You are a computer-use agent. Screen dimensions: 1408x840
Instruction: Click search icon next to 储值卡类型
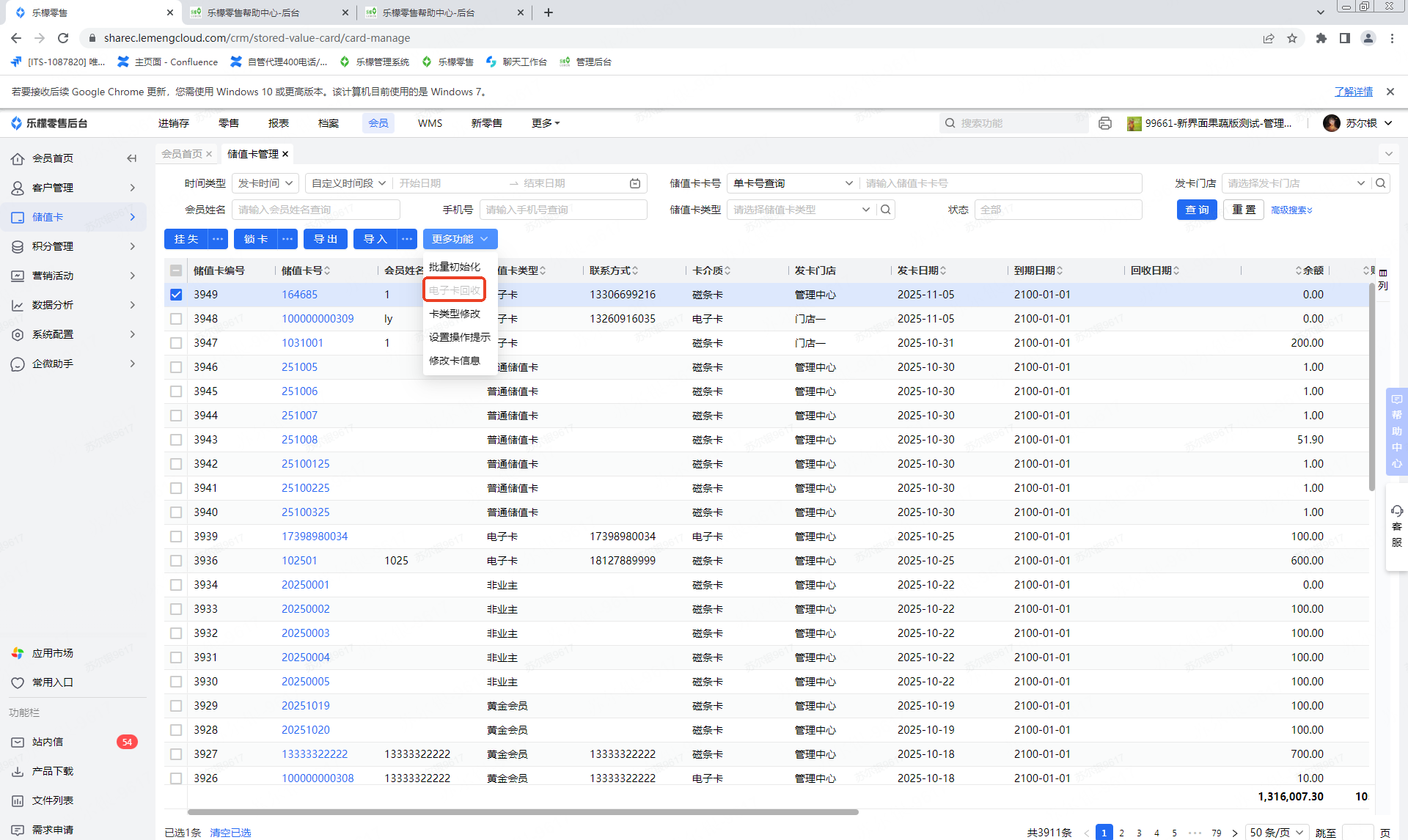click(886, 210)
